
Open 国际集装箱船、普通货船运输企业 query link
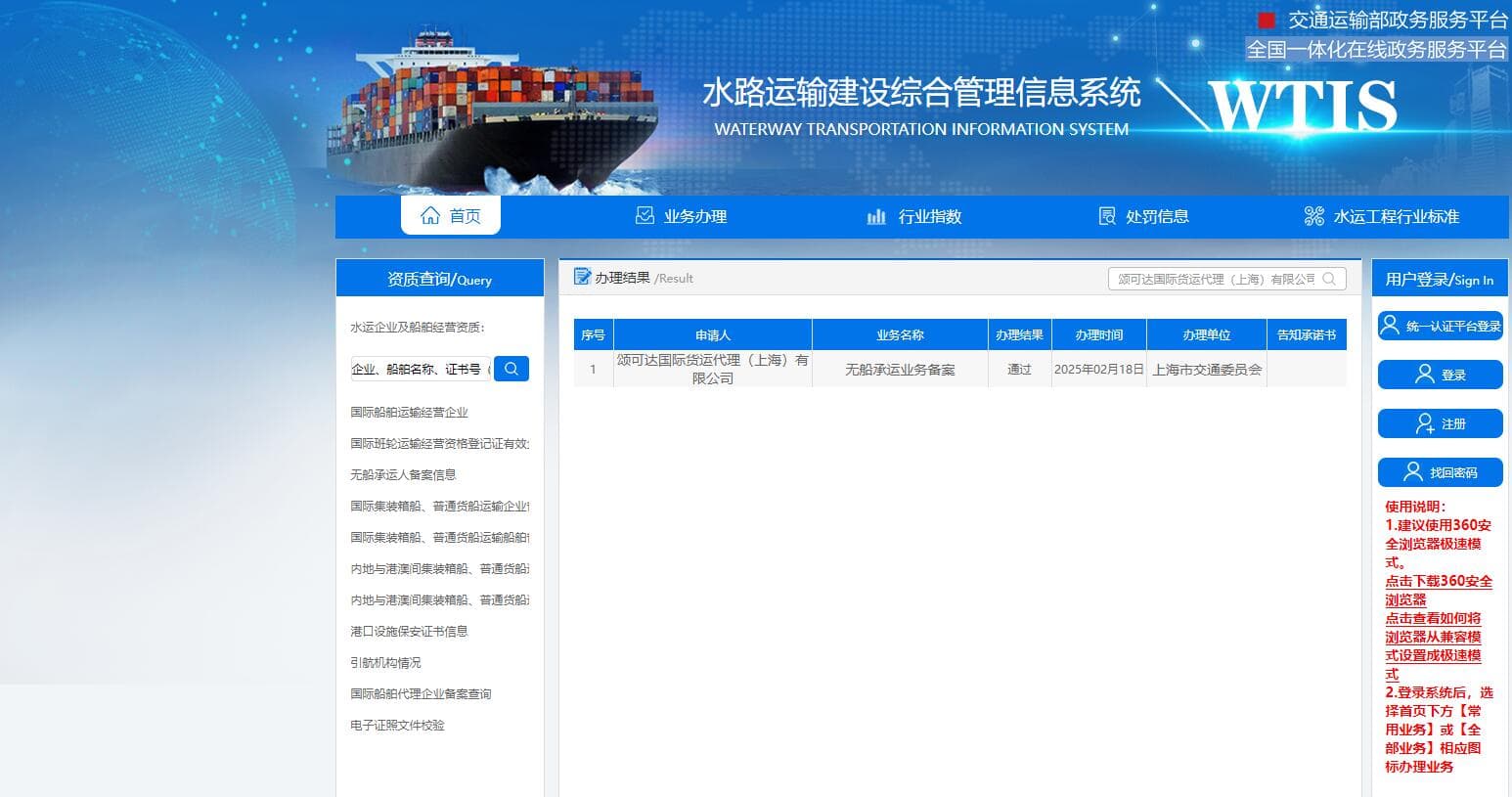pos(440,507)
